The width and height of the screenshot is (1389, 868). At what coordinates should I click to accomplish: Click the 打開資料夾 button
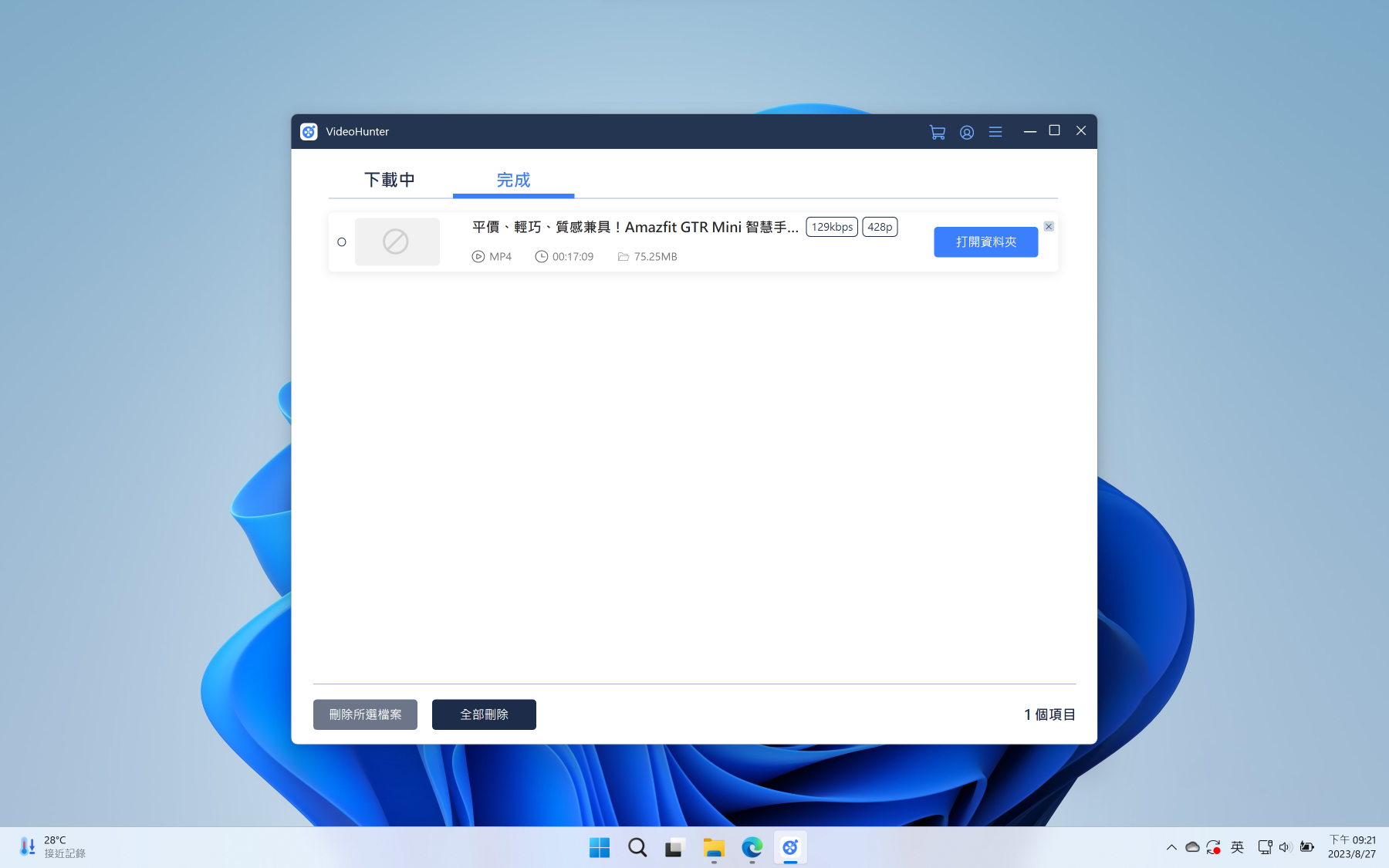pyautogui.click(x=985, y=242)
